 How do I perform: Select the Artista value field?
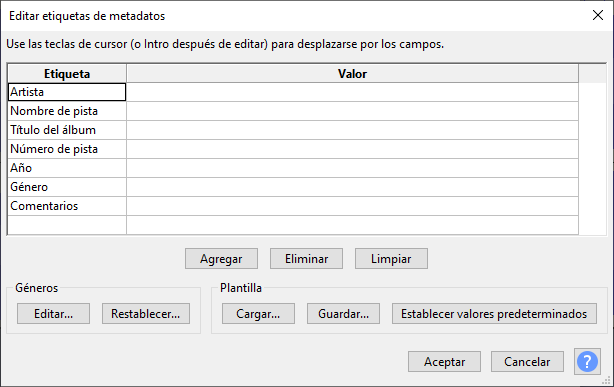point(352,92)
